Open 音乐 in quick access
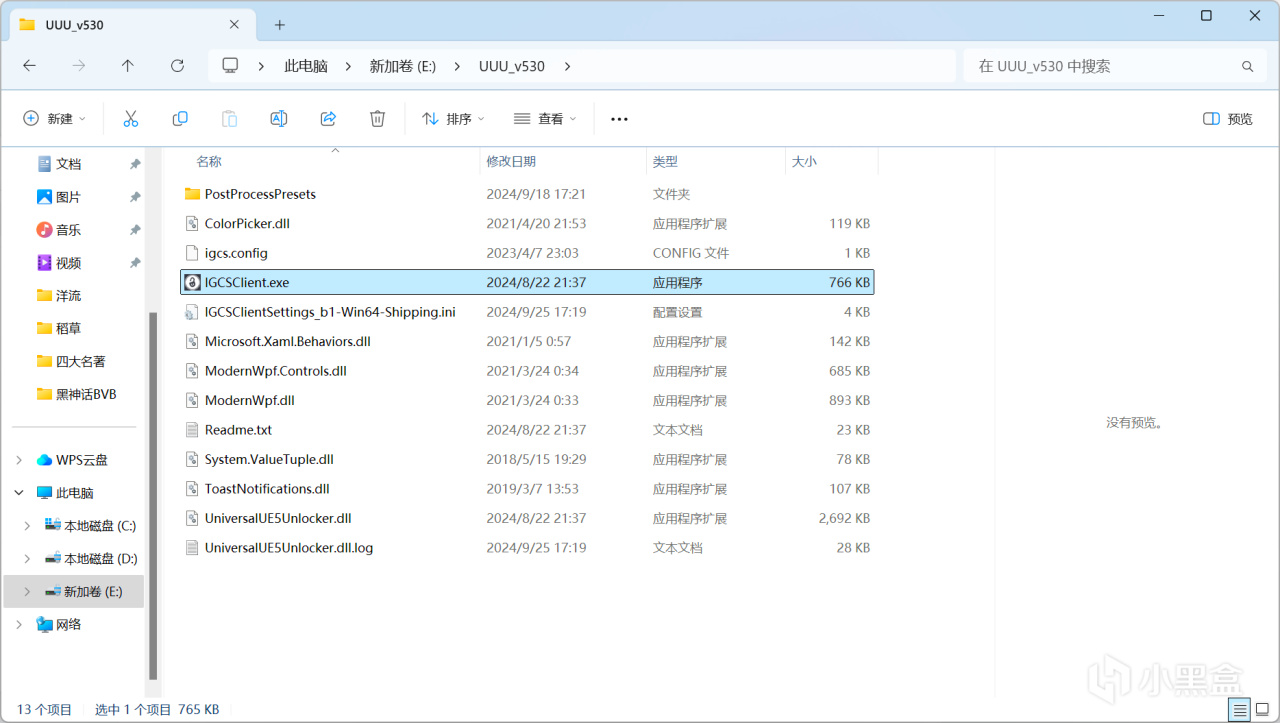The width and height of the screenshot is (1280, 723). tap(68, 230)
